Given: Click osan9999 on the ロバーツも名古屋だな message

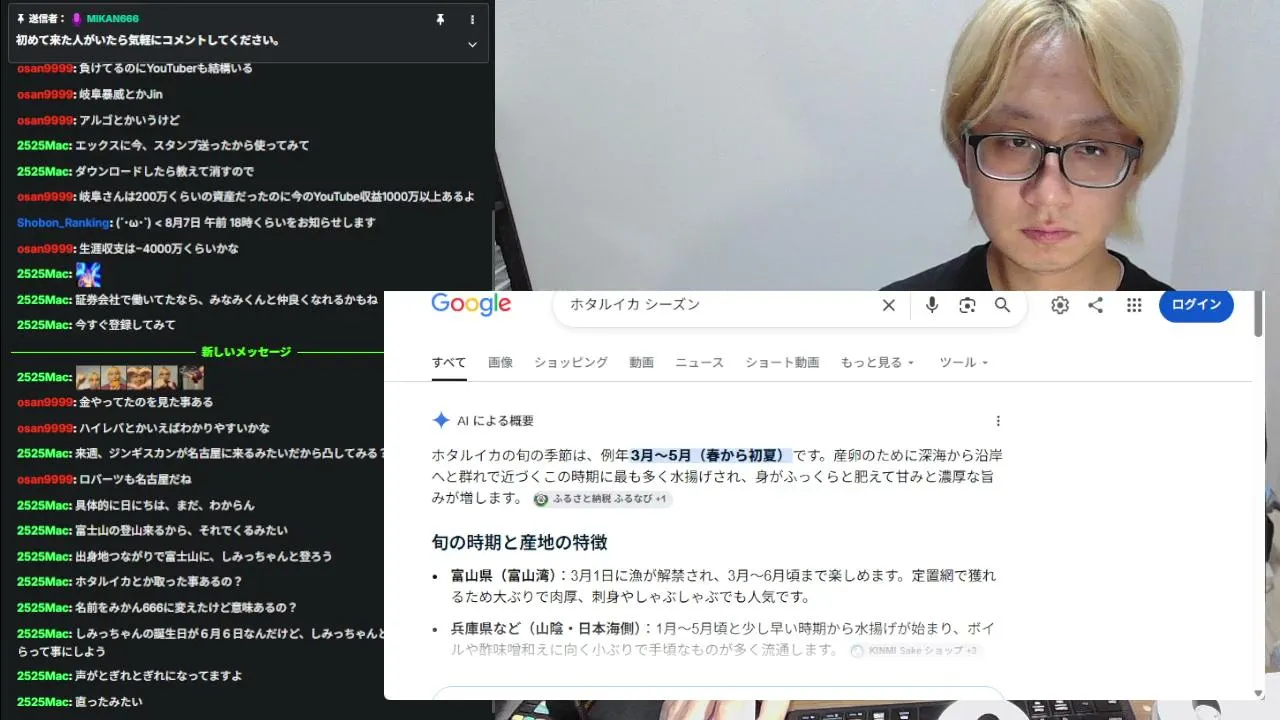Looking at the screenshot, I should tap(45, 479).
